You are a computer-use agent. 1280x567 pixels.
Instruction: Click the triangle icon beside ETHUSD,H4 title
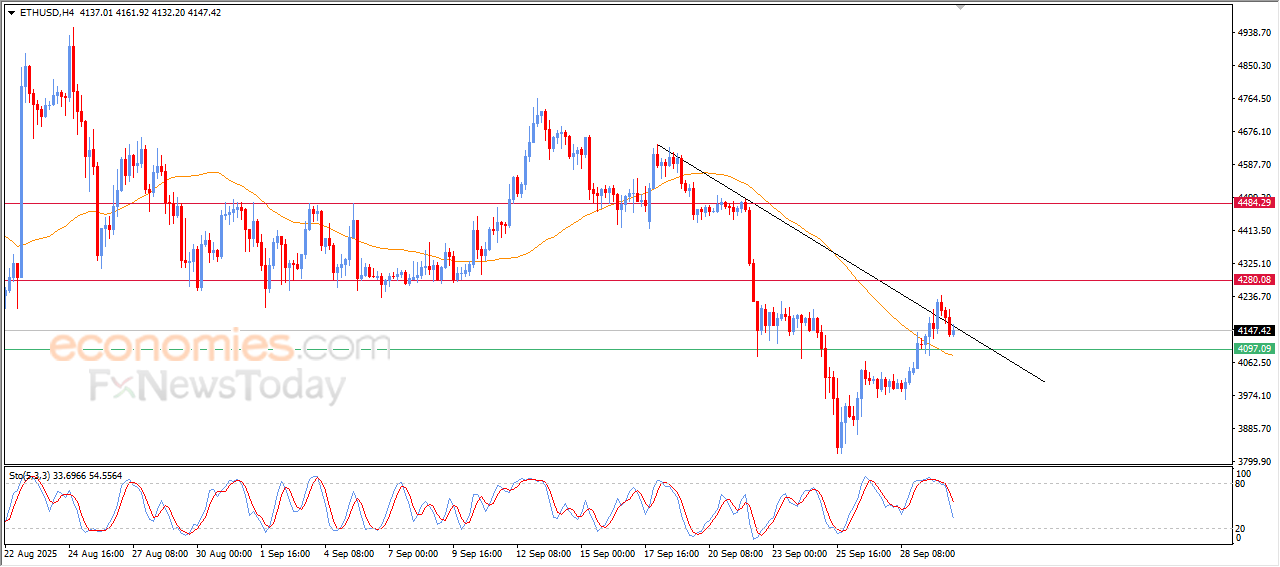click(11, 13)
